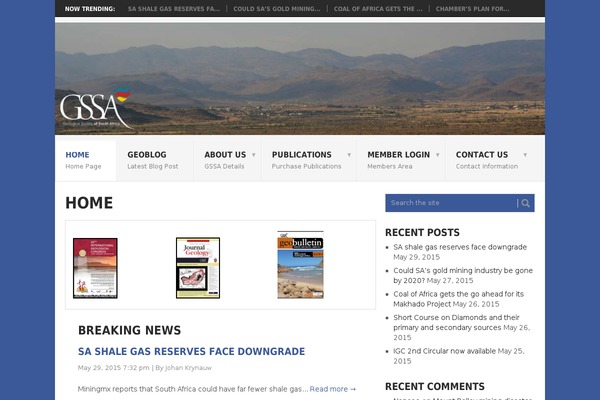Open the International Geological Congress cover thumbnail
The image size is (600, 400).
click(x=95, y=268)
